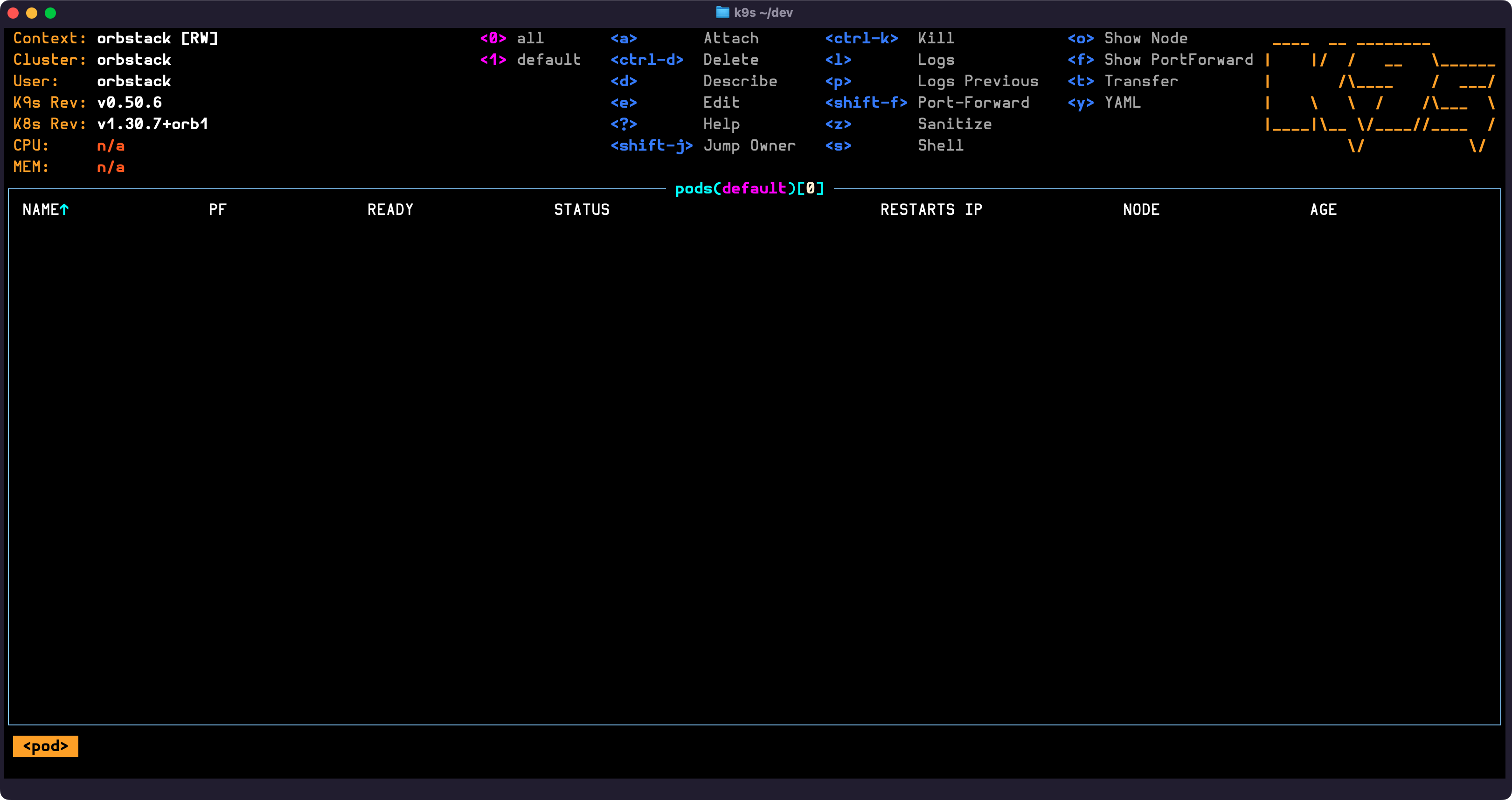This screenshot has width=1512, height=800.
Task: Click the Context value orbstack [RW]
Action: pos(157,38)
